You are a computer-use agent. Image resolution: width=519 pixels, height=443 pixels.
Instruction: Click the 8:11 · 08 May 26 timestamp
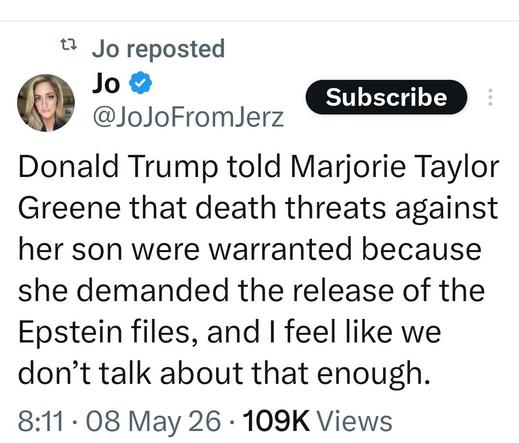tap(119, 421)
